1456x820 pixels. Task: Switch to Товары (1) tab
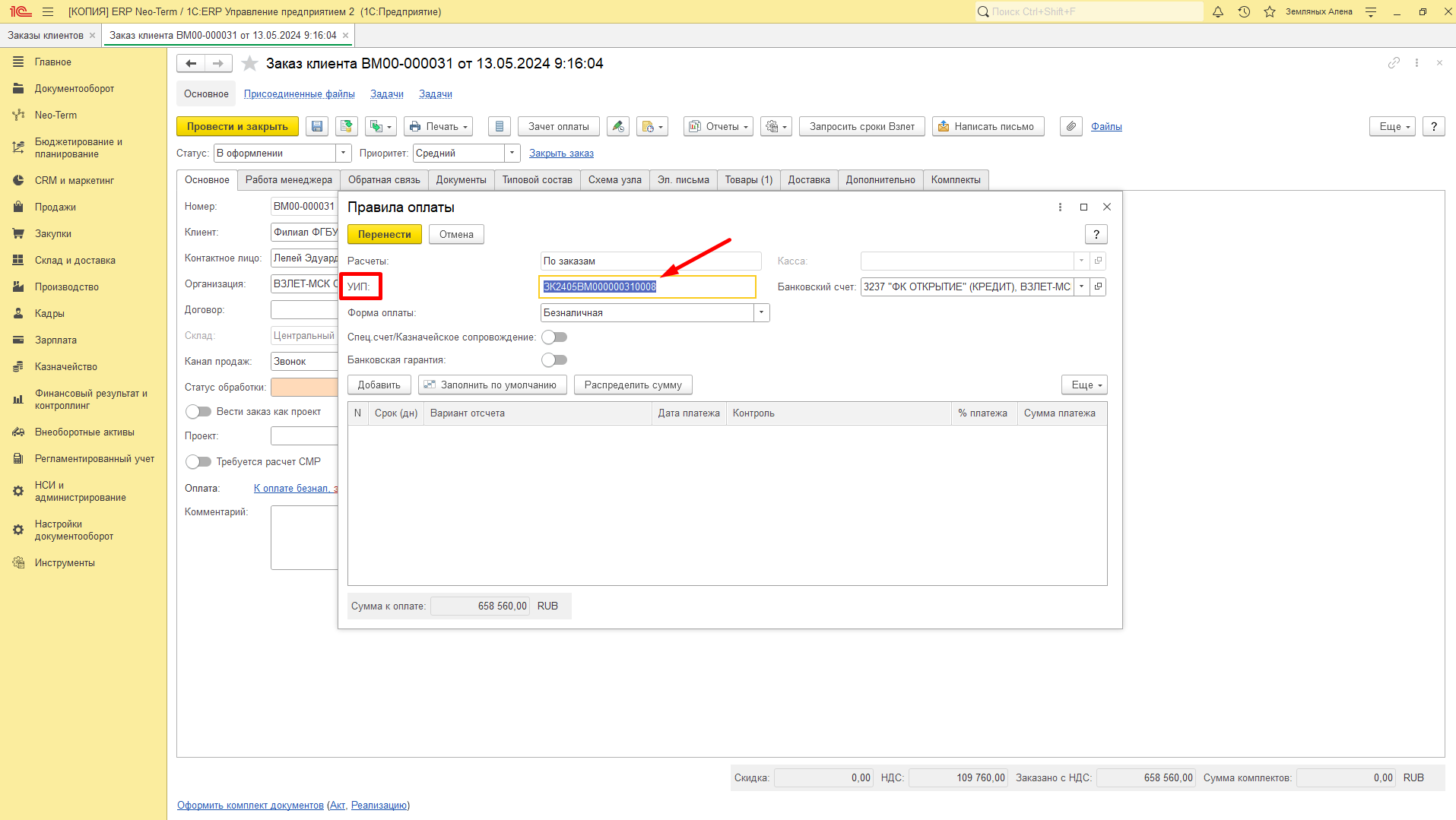(x=748, y=180)
